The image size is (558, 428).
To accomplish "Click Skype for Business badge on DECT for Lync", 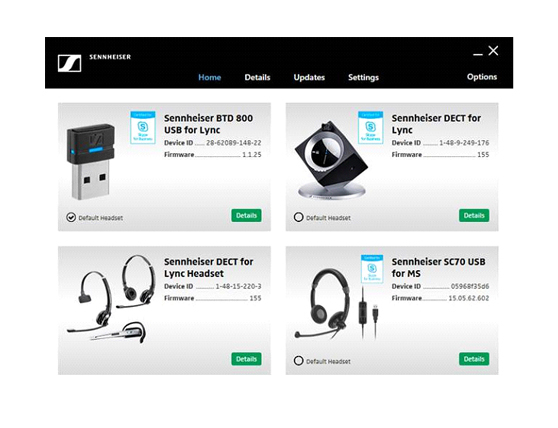I will (x=370, y=127).
